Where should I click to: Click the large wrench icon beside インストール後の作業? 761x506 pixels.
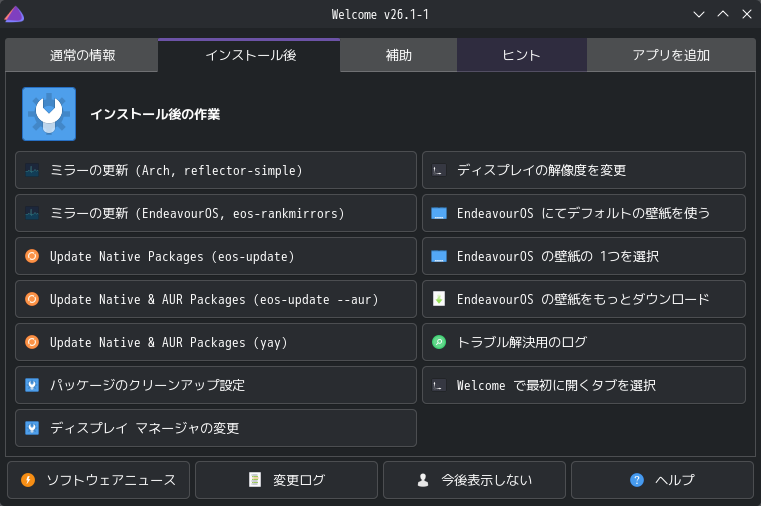pyautogui.click(x=49, y=114)
